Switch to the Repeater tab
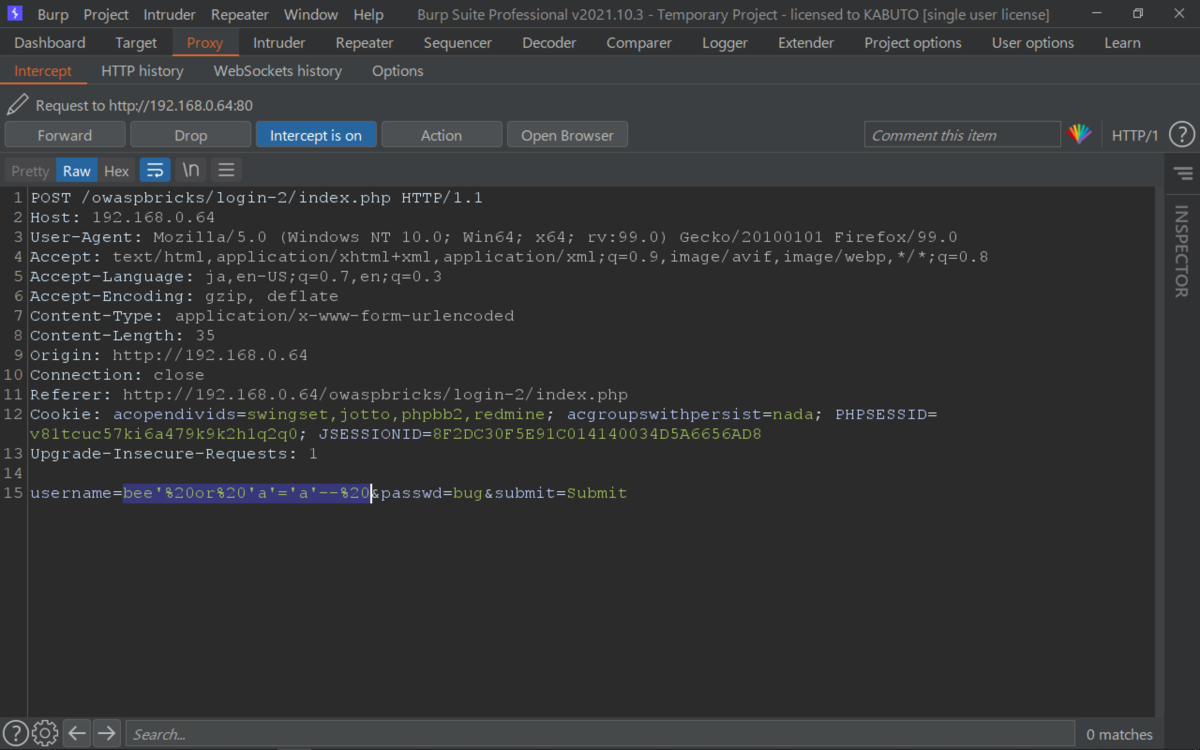The image size is (1200, 750). (364, 43)
